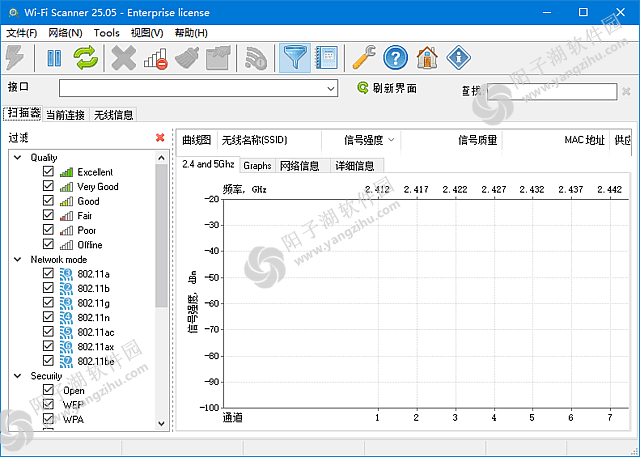The width and height of the screenshot is (640, 457).
Task: Click the green refresh arrows icon
Action: click(x=85, y=58)
